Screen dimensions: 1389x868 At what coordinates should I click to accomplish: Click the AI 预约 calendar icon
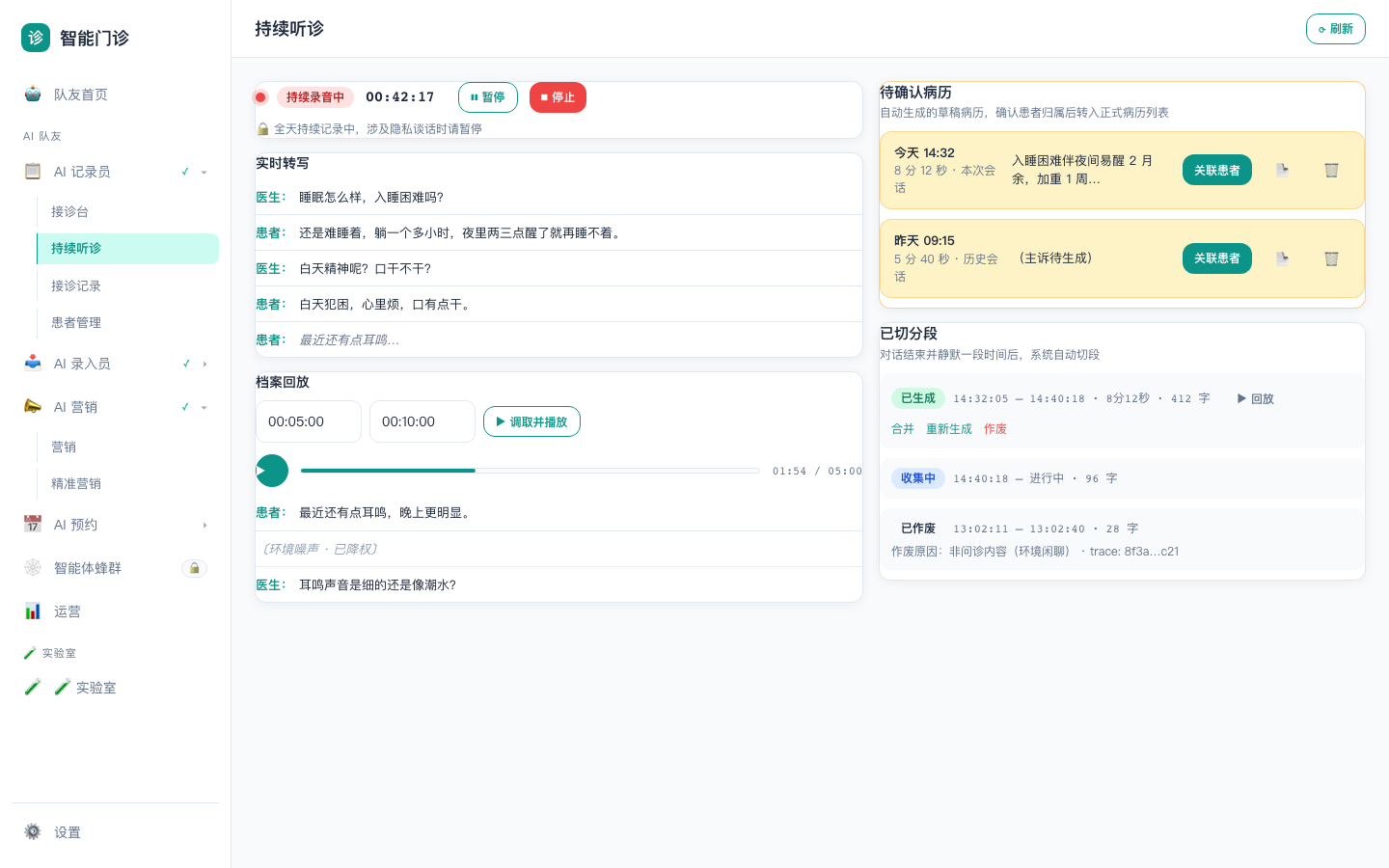(x=33, y=525)
